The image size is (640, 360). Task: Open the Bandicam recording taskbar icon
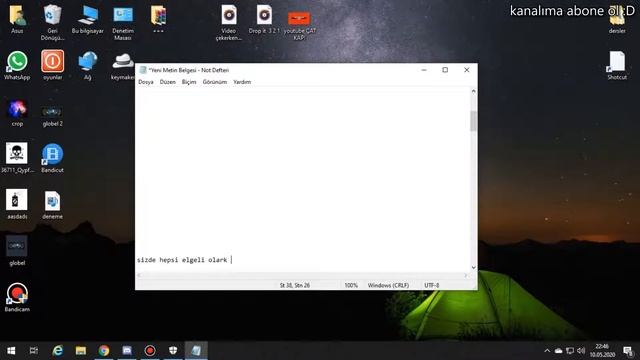tap(150, 351)
